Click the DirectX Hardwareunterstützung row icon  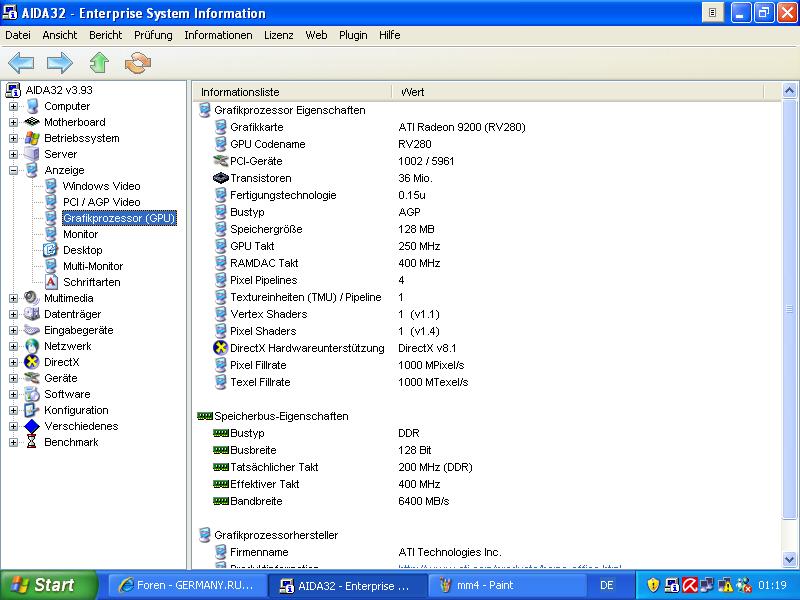(220, 348)
